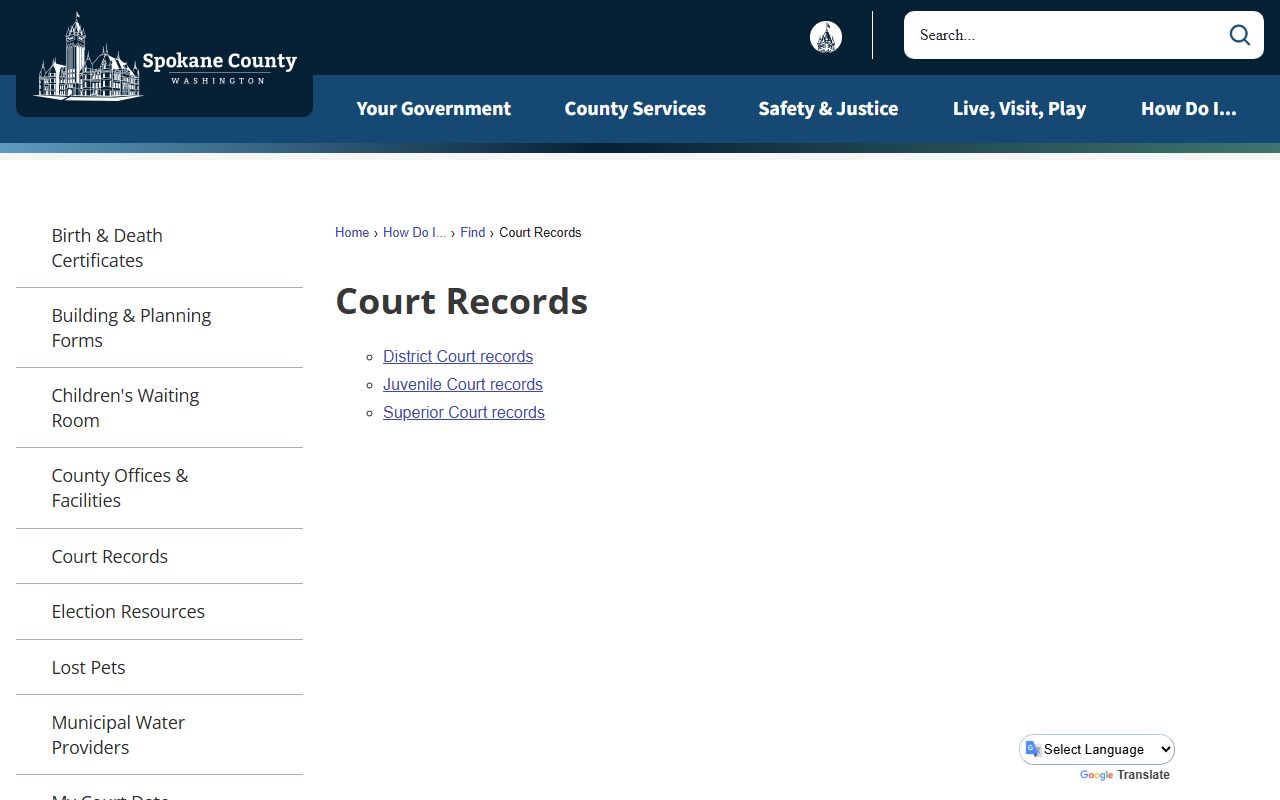The width and height of the screenshot is (1280, 800).
Task: Click the search magnifier icon
Action: (1240, 35)
